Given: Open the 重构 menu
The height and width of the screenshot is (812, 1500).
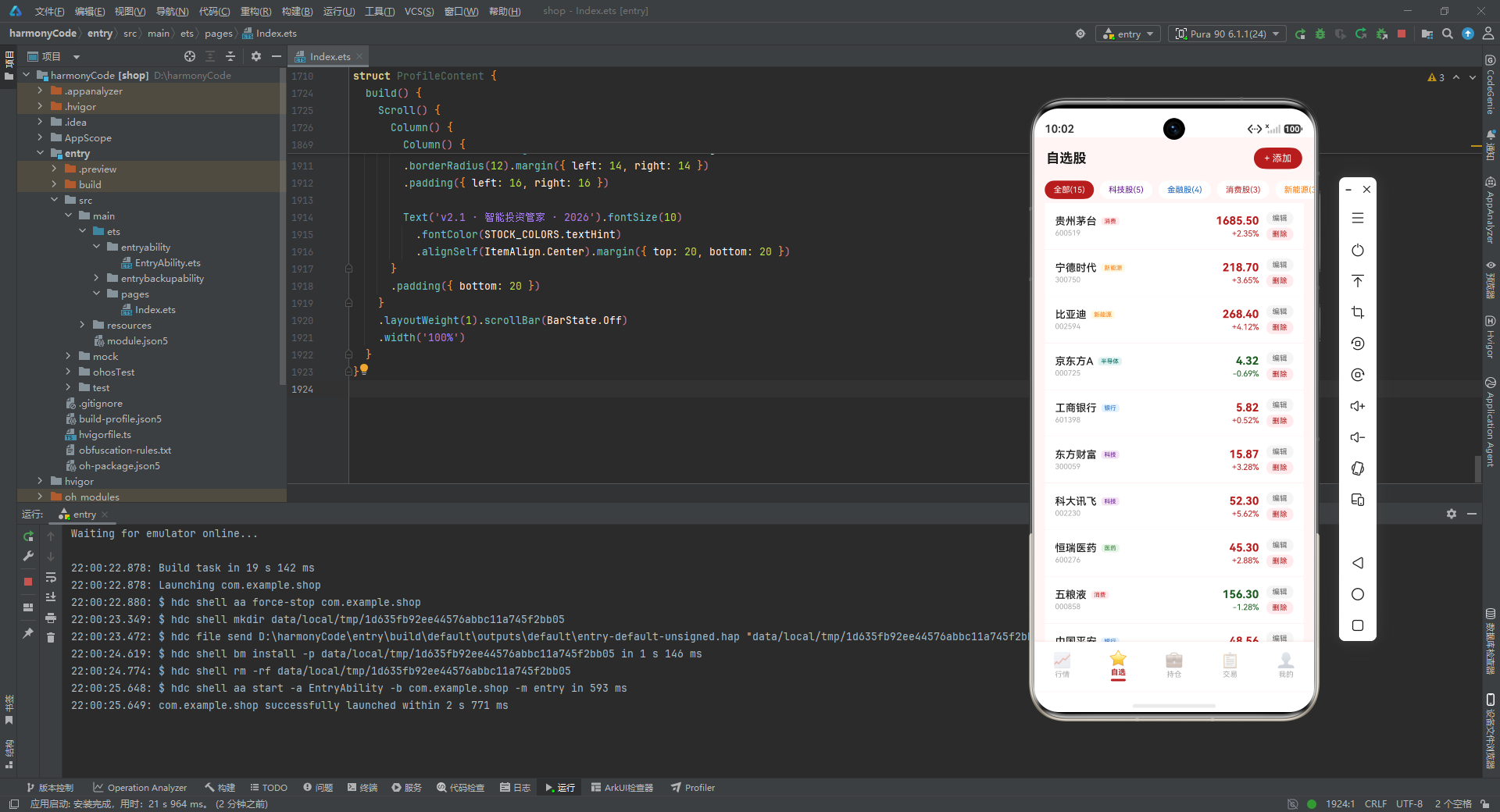Looking at the screenshot, I should pos(255,11).
